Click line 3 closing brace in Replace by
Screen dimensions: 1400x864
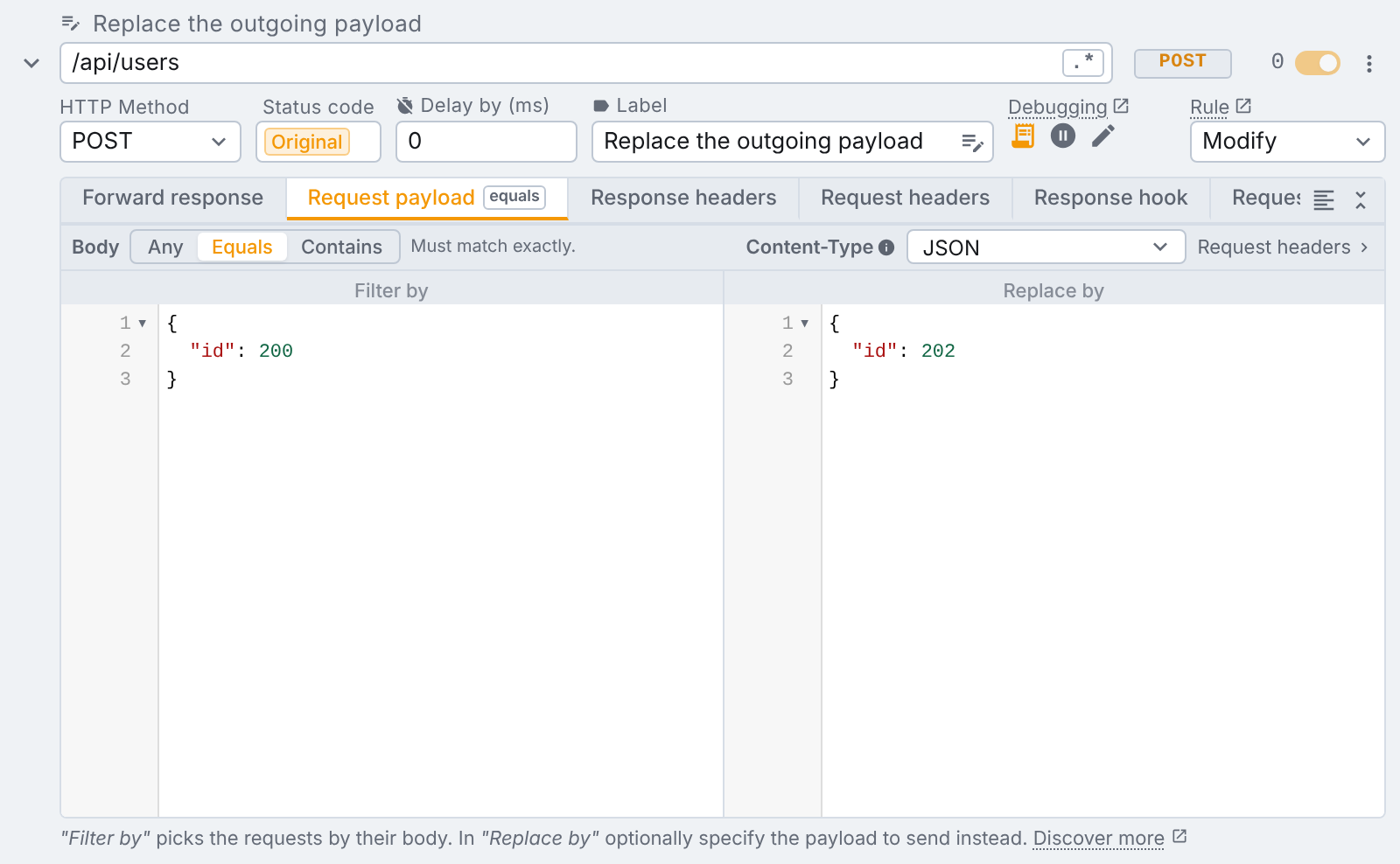point(835,380)
